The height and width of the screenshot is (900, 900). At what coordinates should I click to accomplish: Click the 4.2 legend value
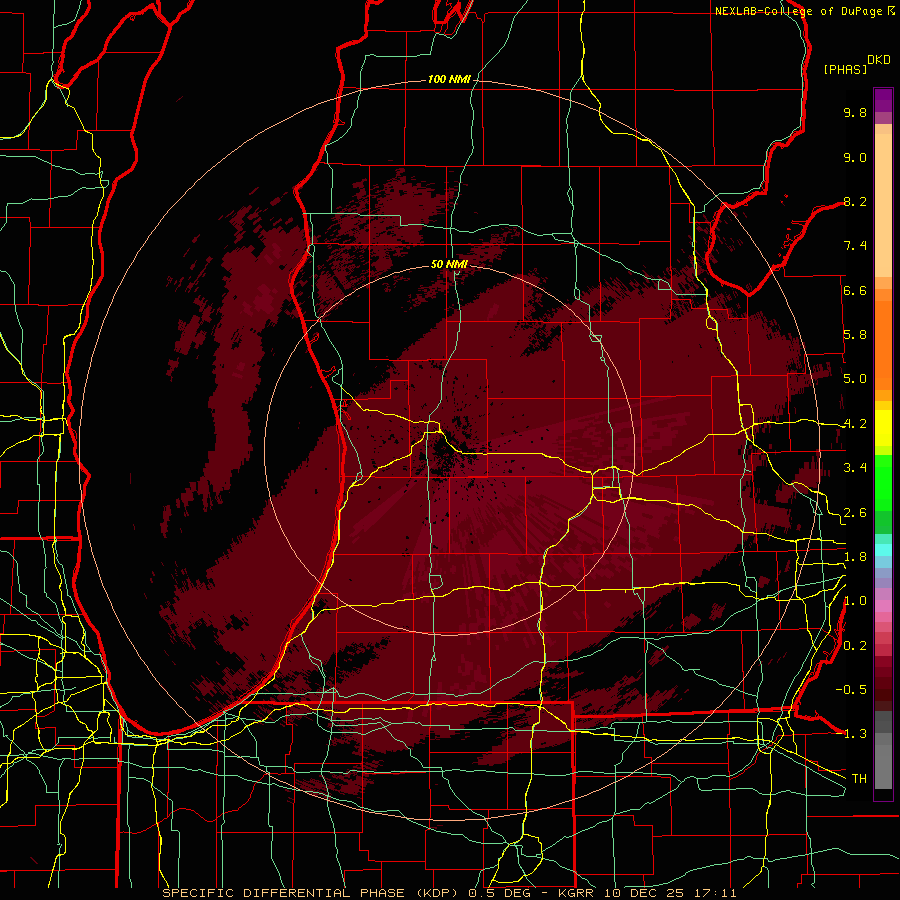pyautogui.click(x=855, y=424)
